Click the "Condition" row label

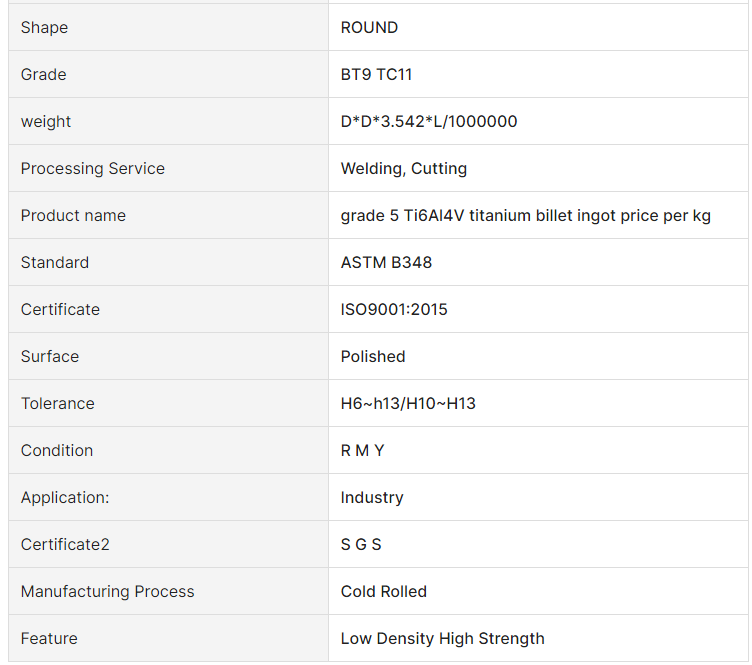[57, 451]
